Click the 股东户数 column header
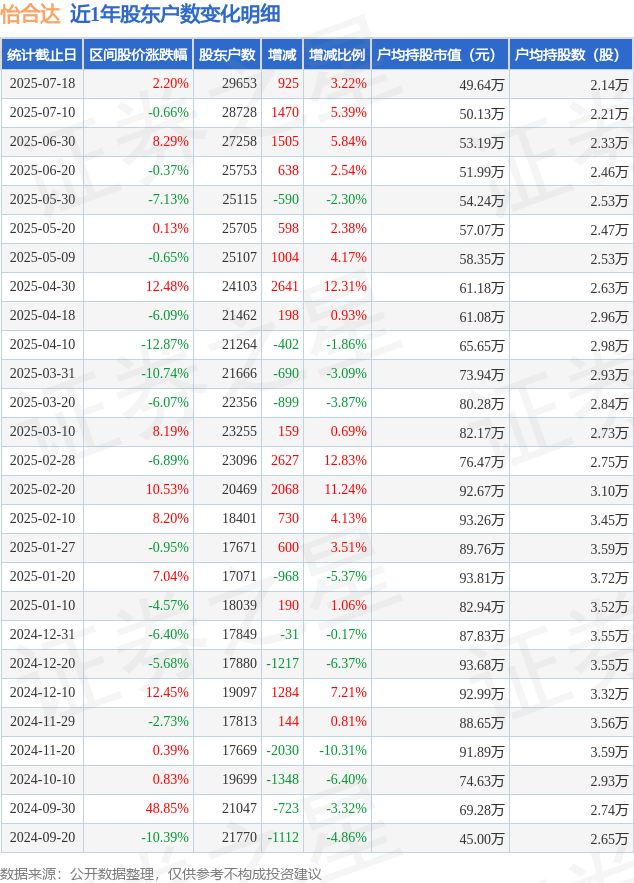634x883 pixels. tap(227, 55)
